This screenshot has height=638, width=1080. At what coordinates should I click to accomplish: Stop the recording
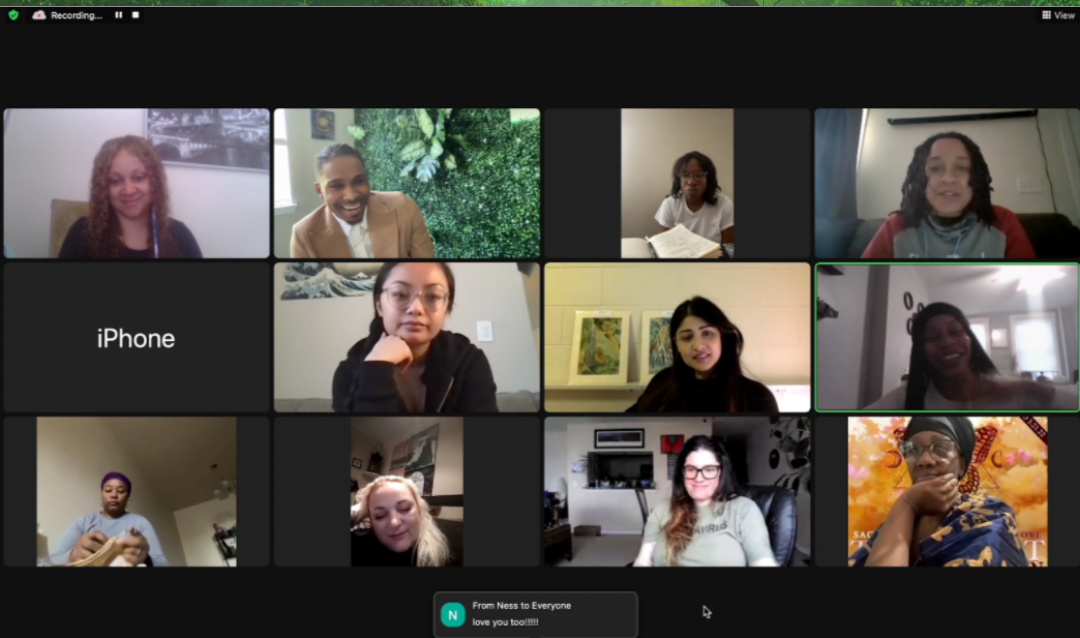[x=136, y=14]
